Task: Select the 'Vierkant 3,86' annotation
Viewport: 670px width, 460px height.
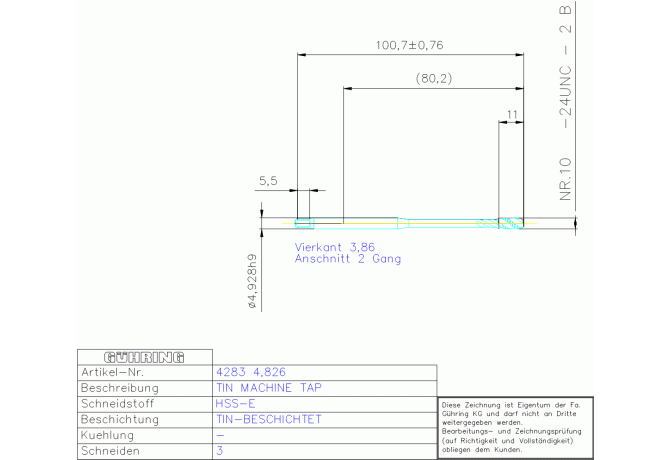Action: coord(334,246)
